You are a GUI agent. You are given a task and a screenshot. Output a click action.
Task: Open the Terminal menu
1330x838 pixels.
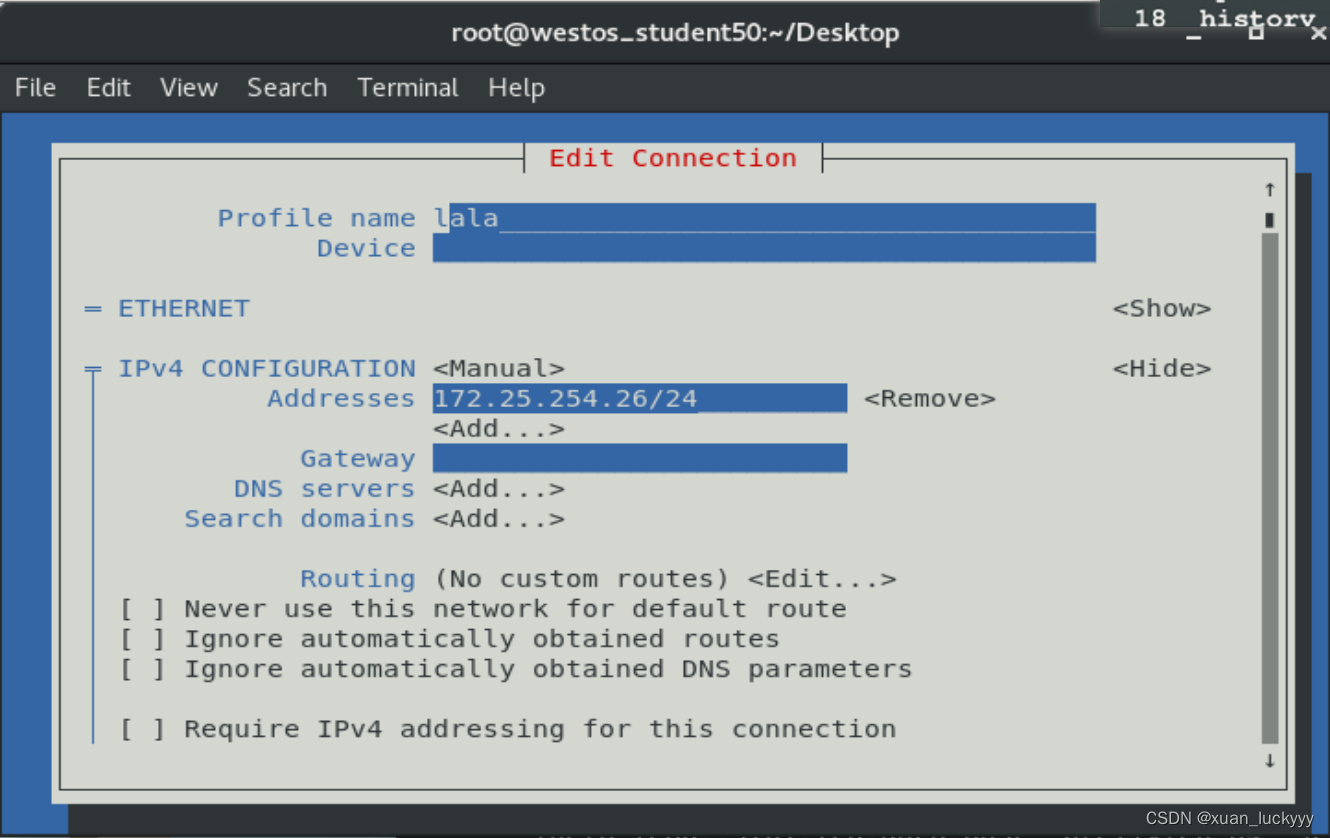coord(408,88)
